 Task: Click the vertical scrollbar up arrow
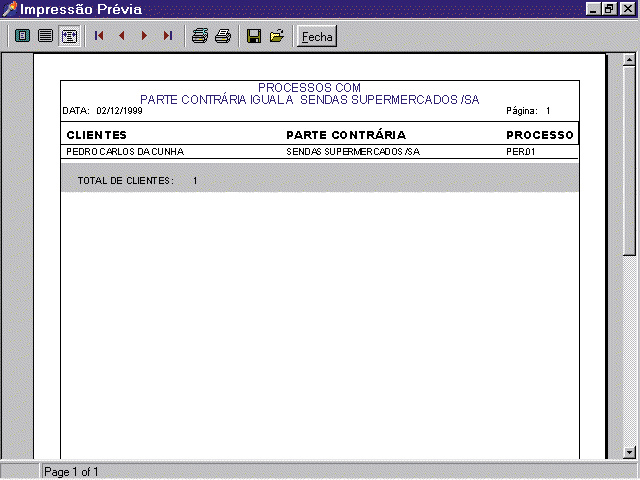click(x=630, y=59)
